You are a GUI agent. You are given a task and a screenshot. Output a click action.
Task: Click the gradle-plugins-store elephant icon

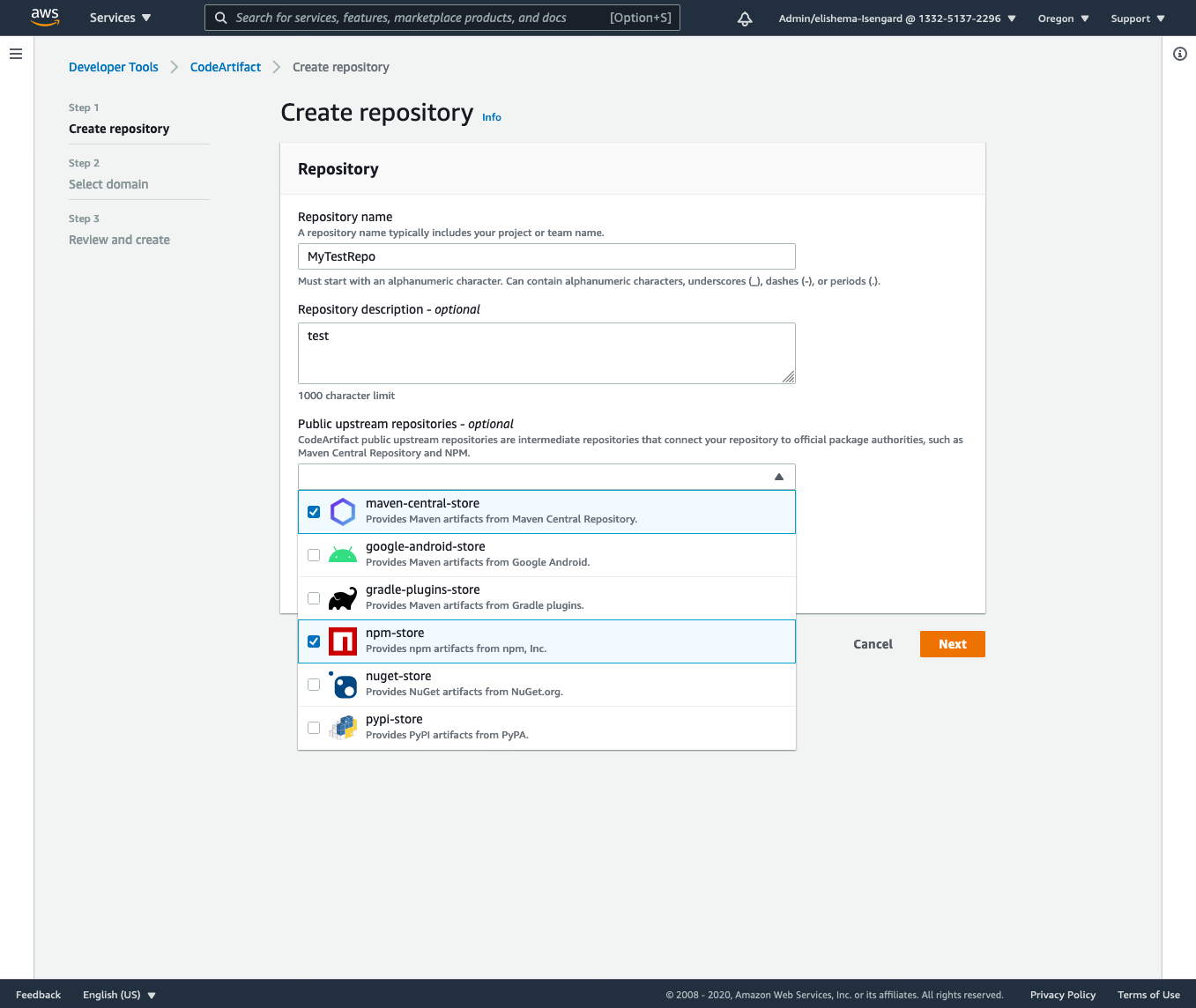(x=343, y=598)
